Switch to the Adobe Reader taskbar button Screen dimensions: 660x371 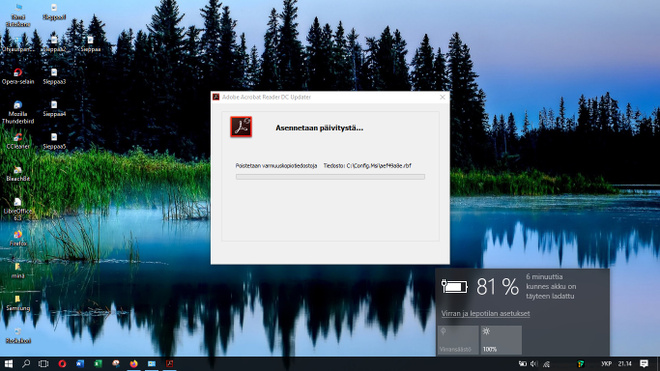170,364
